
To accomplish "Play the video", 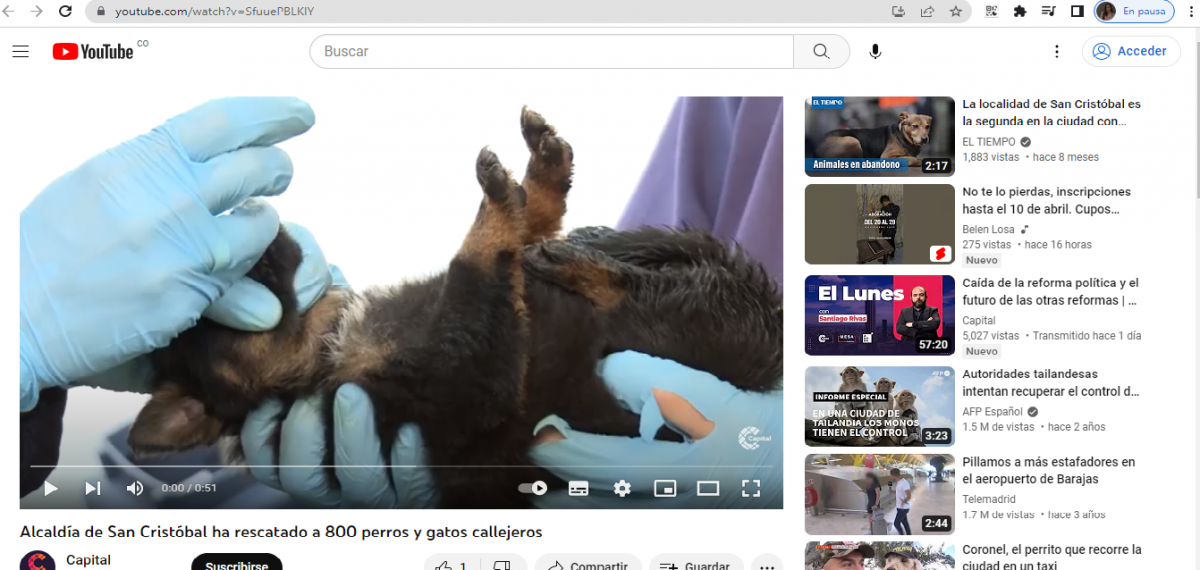I will (50, 488).
